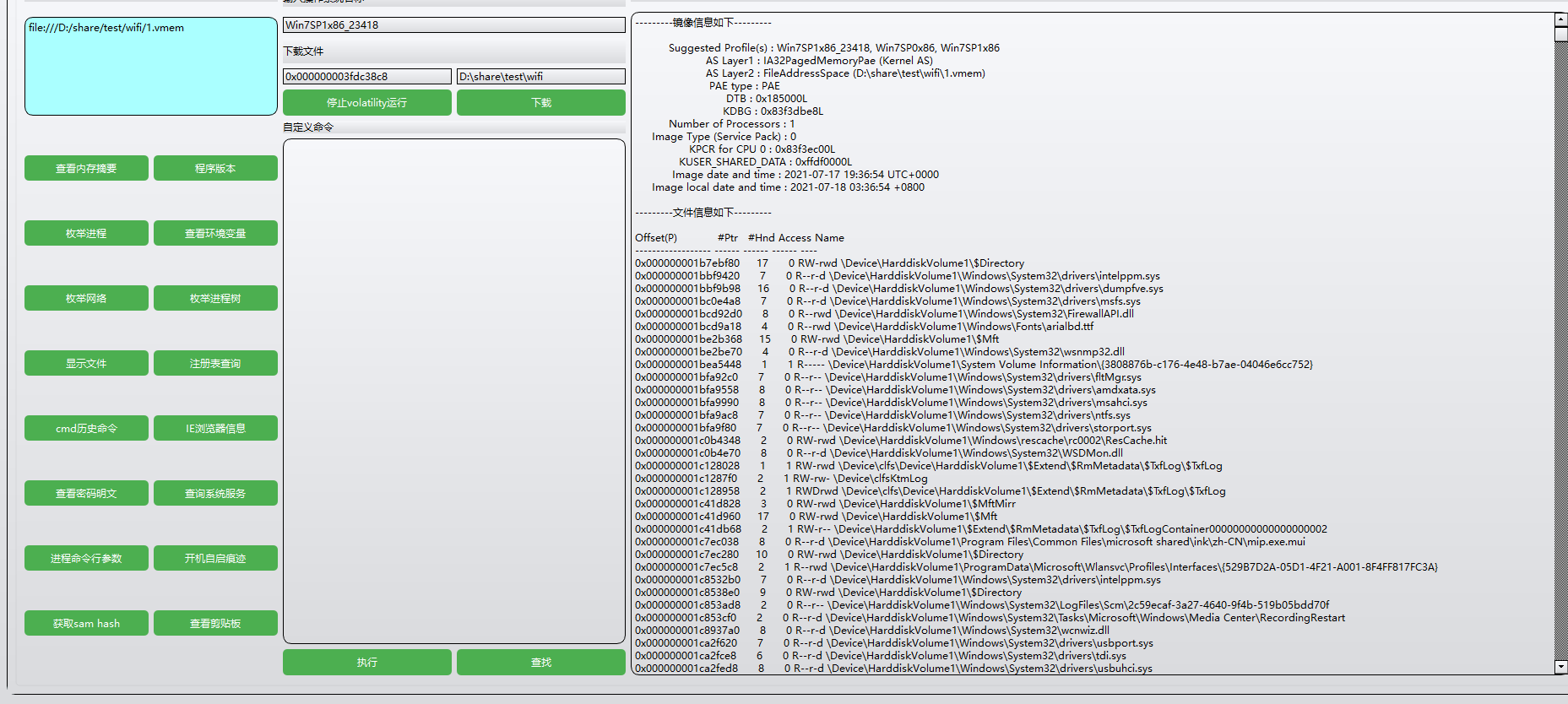Click the Image date and time line
Viewport: 1568px width, 704px height.
point(806,175)
